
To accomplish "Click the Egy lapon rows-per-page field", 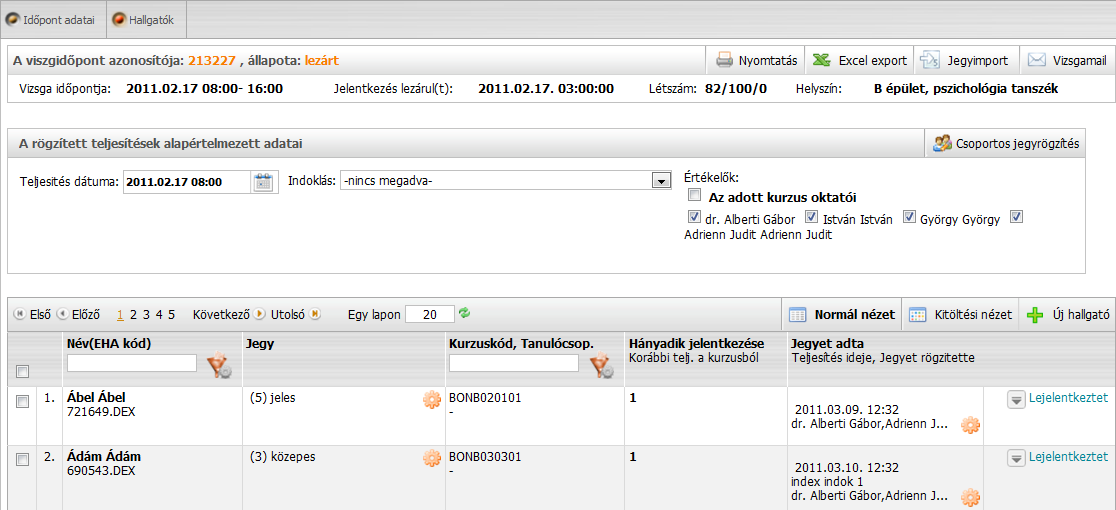I will (x=430, y=314).
